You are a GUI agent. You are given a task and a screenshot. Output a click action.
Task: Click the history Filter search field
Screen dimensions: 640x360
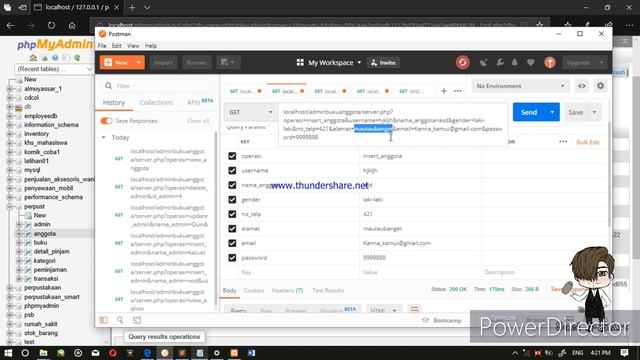click(x=157, y=86)
